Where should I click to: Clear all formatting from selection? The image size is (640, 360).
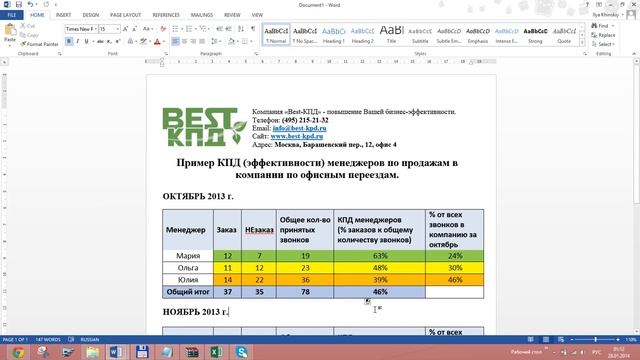pos(163,29)
